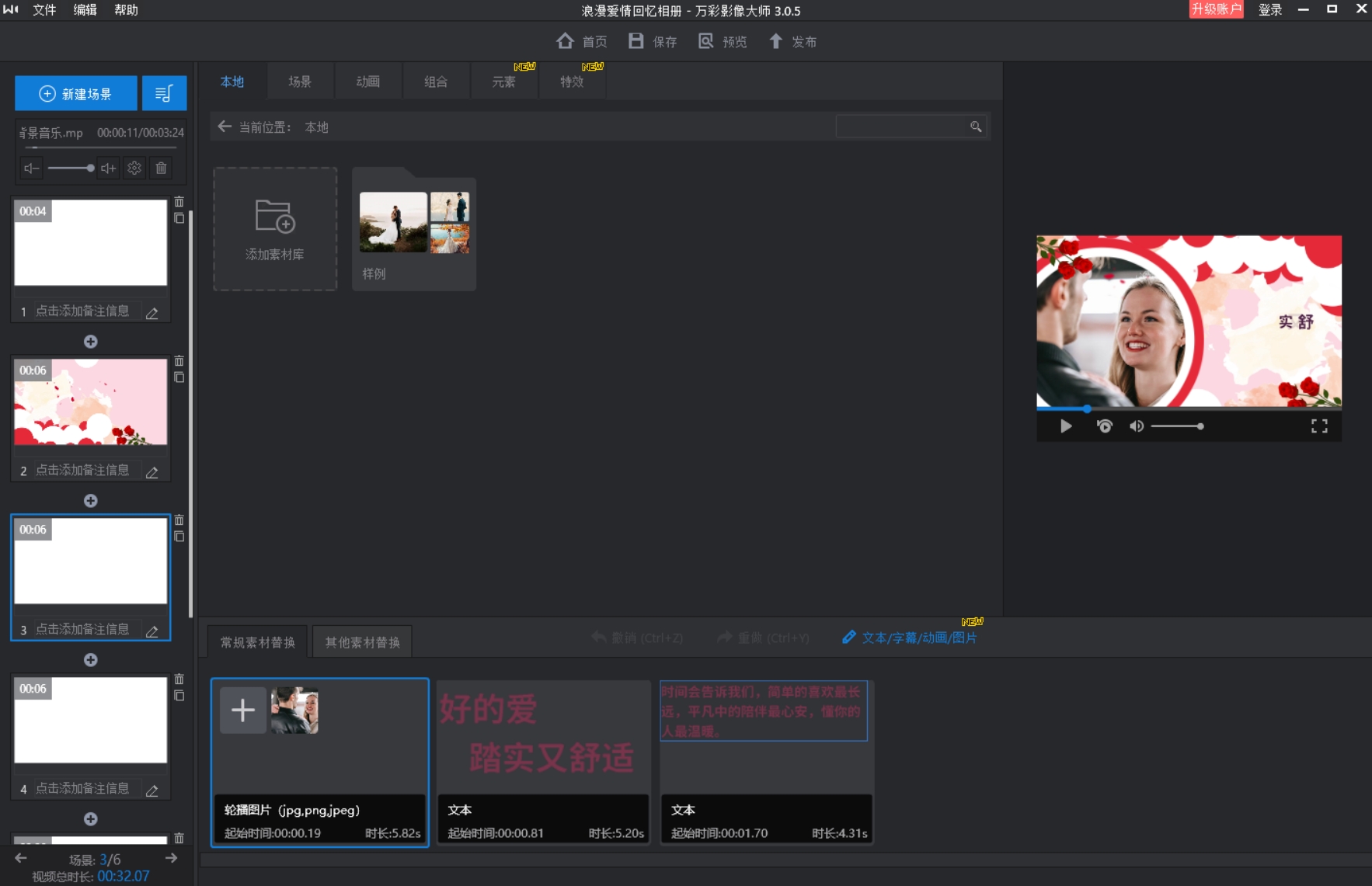Duplicate scene 2 with copy icon
Image resolution: width=1372 pixels, height=886 pixels.
click(179, 378)
